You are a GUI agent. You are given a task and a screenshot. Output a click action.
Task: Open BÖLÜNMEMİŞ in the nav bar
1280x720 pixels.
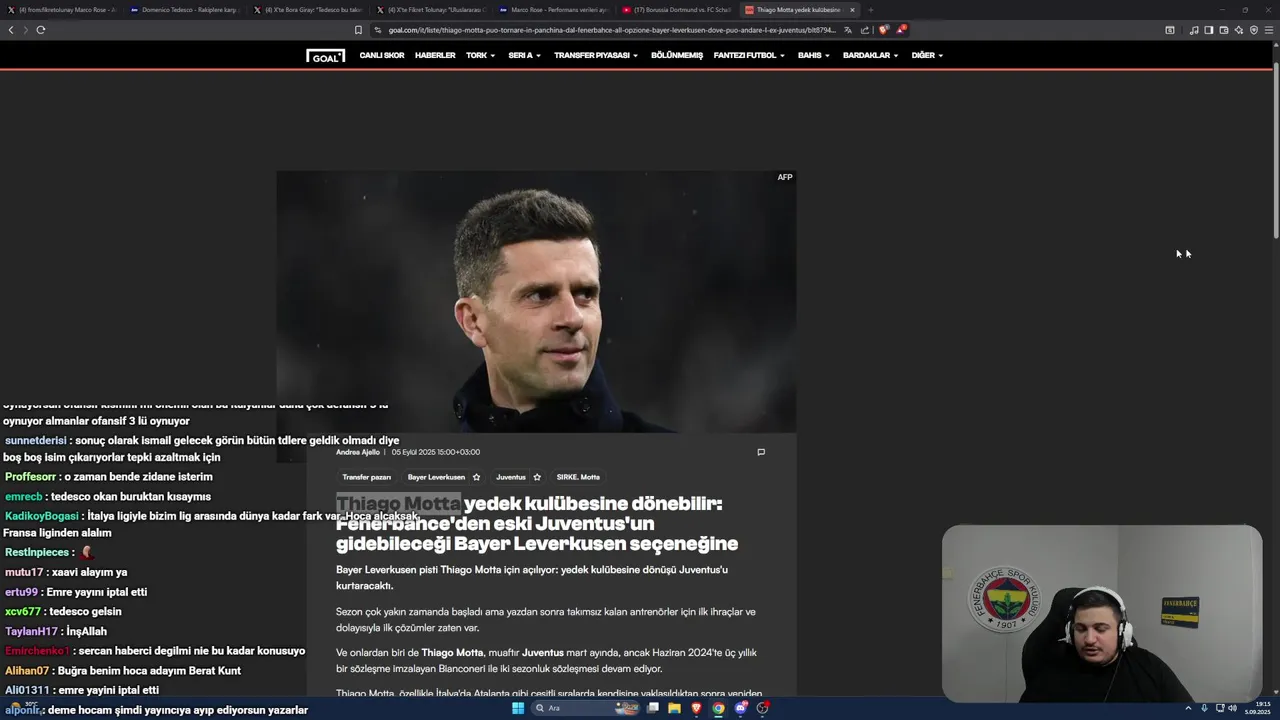coord(677,56)
